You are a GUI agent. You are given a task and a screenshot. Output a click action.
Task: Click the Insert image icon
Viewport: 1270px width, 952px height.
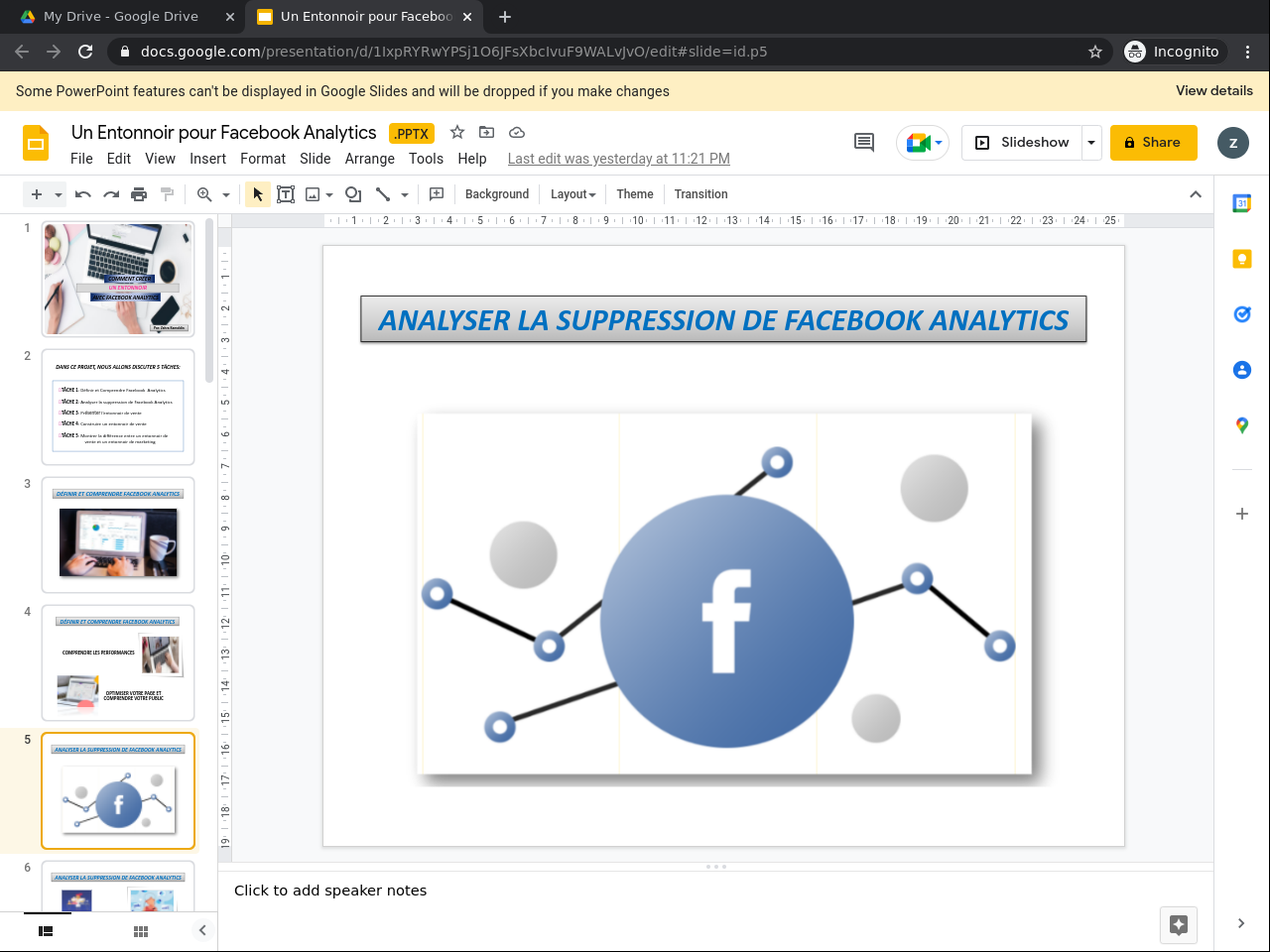pos(313,194)
